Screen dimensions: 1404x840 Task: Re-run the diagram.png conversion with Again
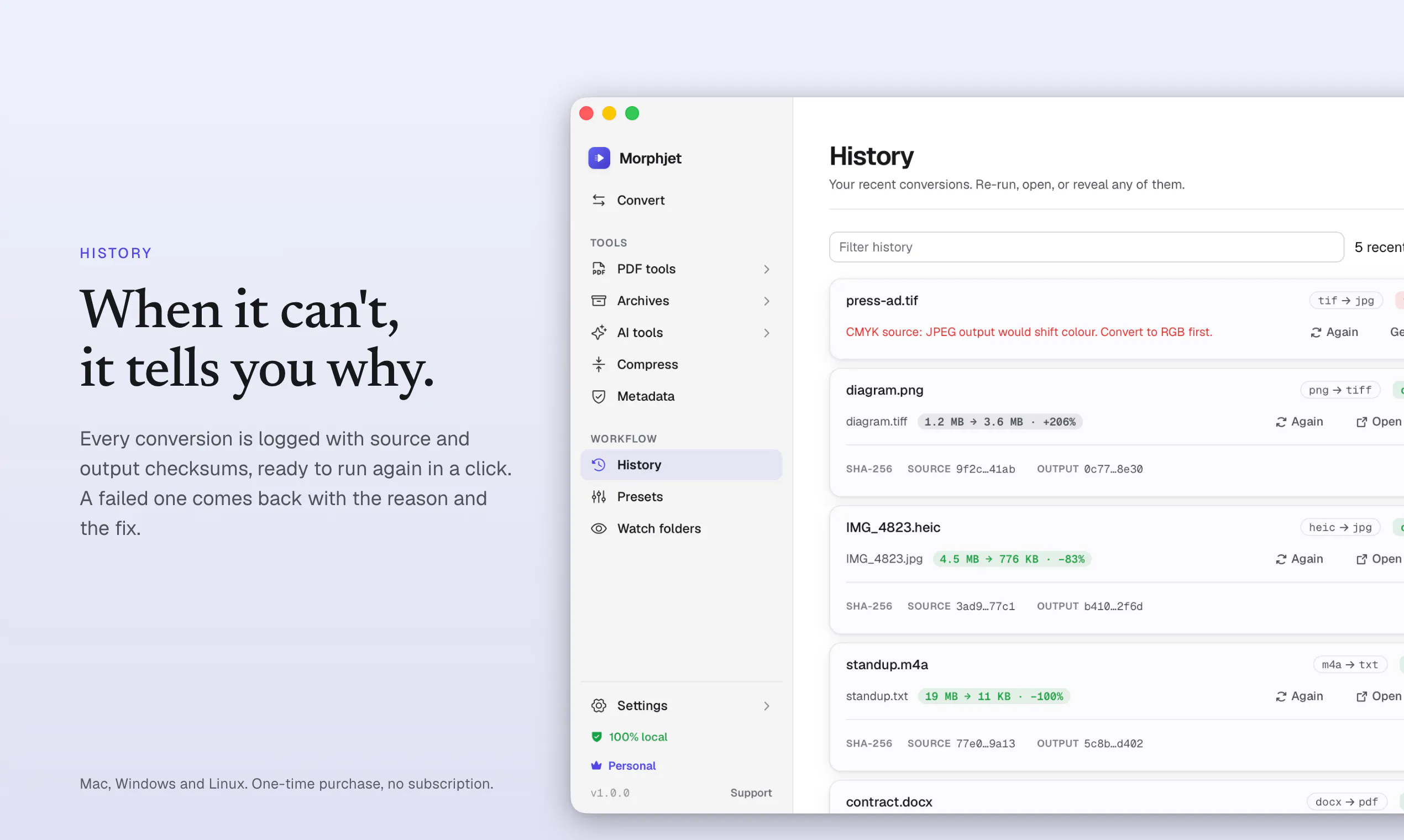click(x=1299, y=422)
